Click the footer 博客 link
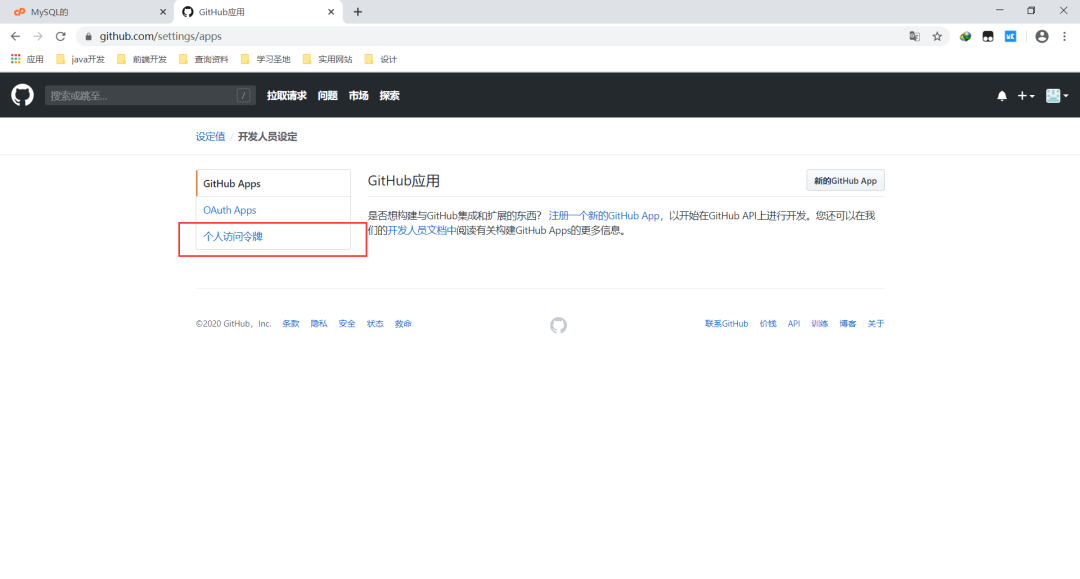This screenshot has height=579, width=1080. coord(848,324)
